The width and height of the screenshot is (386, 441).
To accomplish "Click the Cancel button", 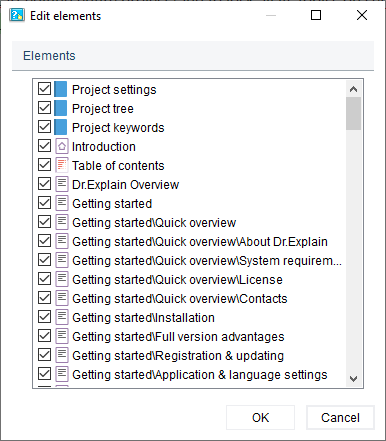I will 340,418.
